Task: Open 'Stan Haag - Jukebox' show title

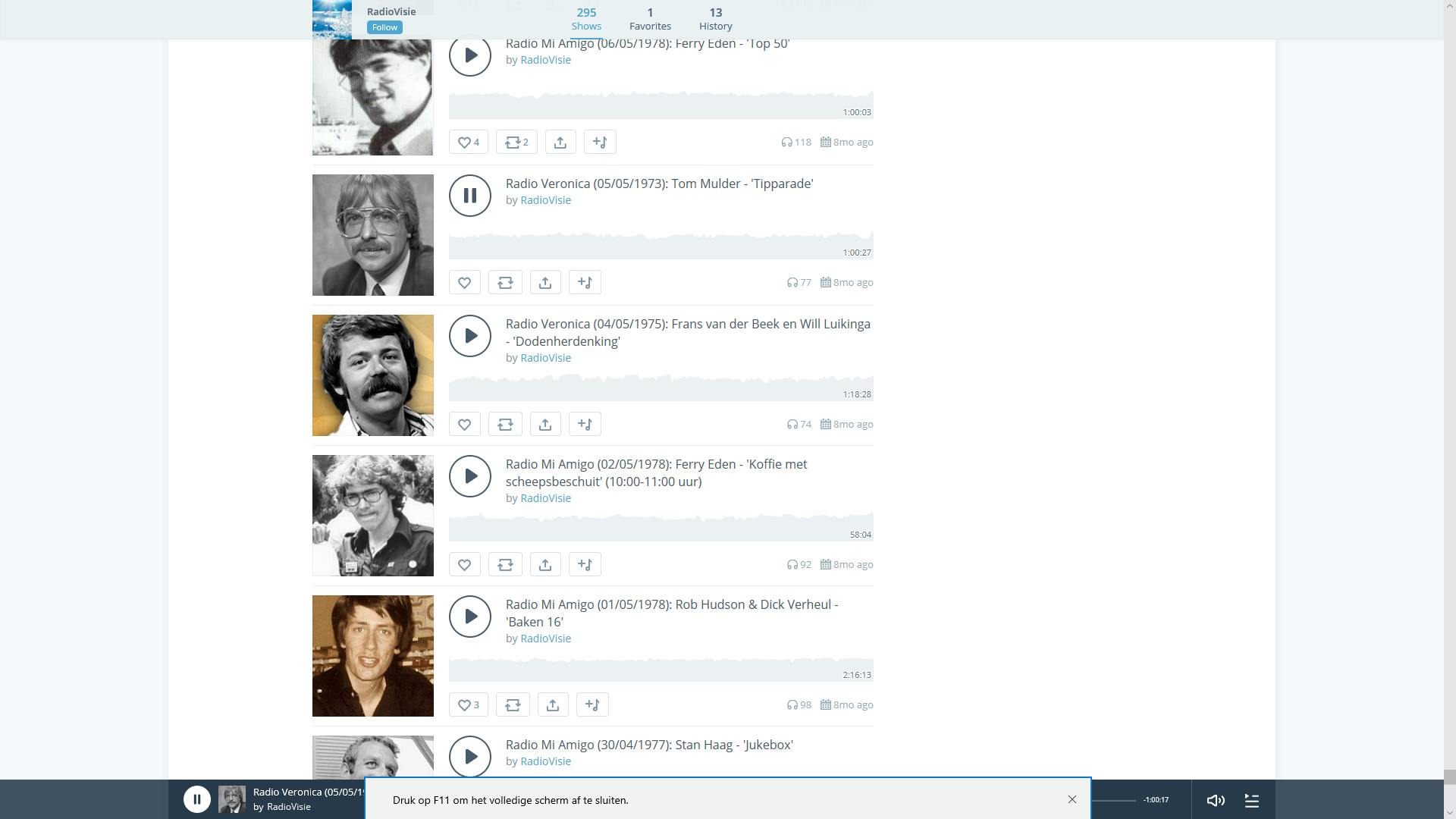Action: tap(649, 745)
